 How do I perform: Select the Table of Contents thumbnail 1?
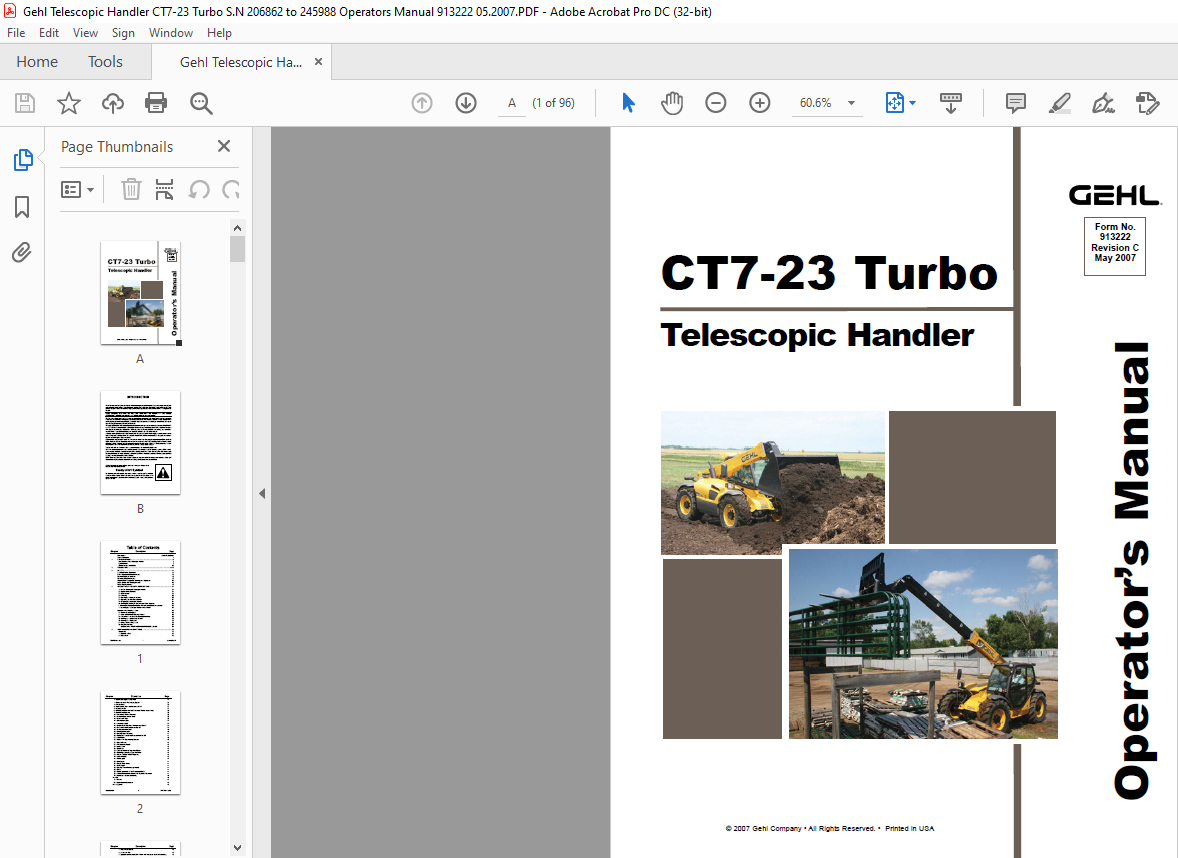coord(140,593)
